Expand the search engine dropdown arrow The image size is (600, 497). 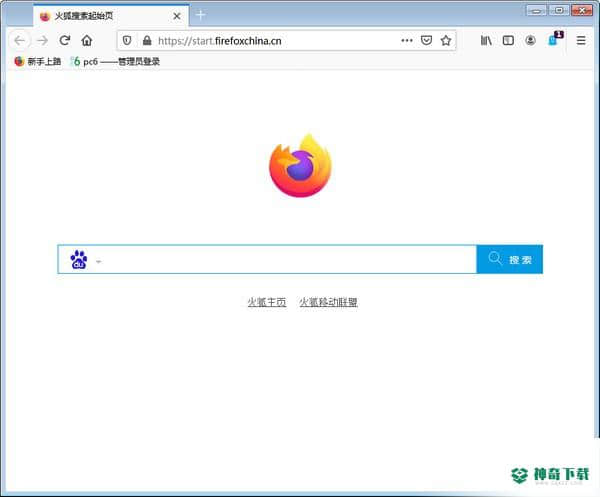point(98,262)
